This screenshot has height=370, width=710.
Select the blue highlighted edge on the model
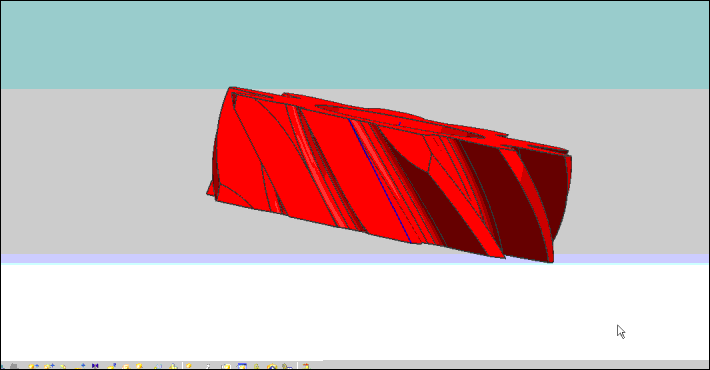click(x=379, y=181)
